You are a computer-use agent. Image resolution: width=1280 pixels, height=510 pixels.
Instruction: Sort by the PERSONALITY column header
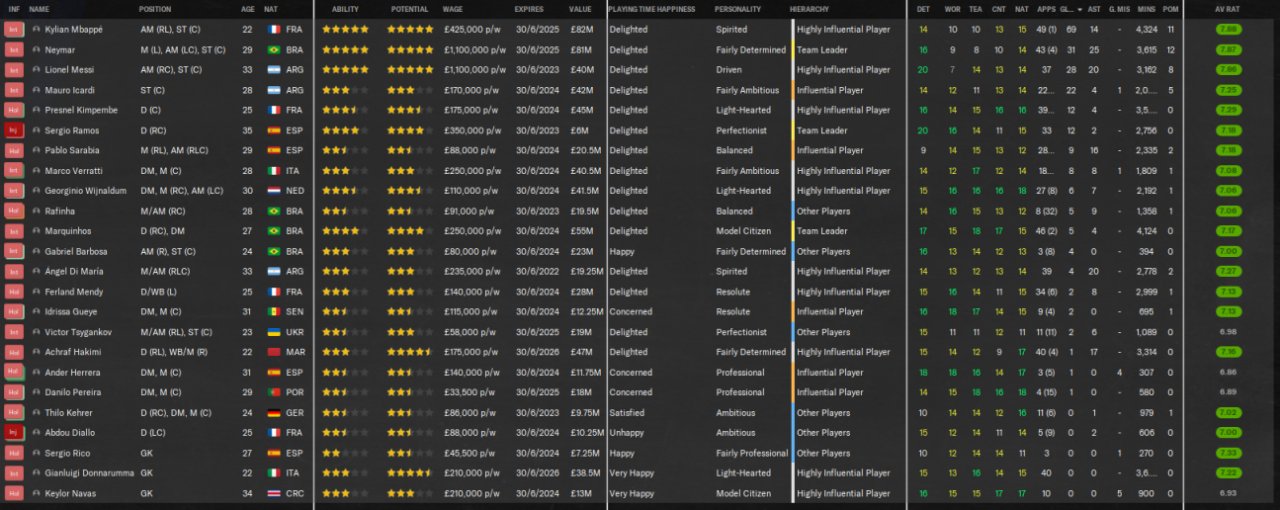point(738,9)
